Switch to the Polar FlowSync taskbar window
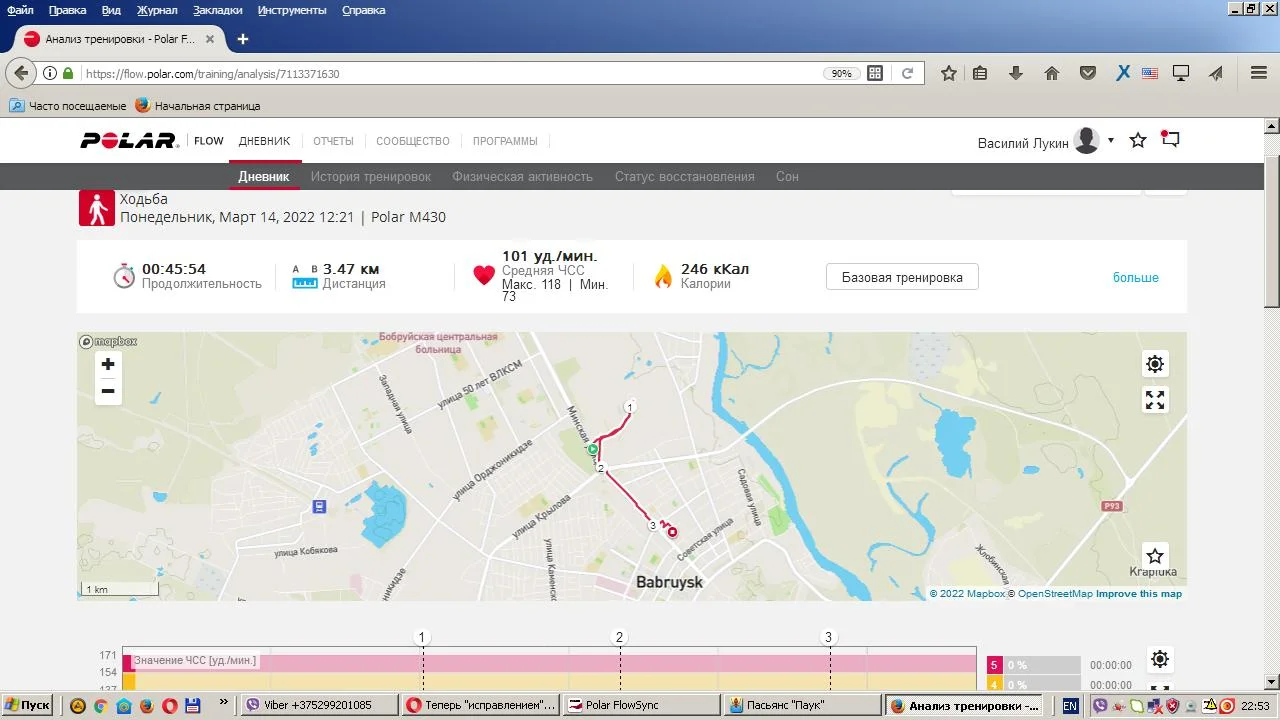This screenshot has height=720, width=1280. coord(641,705)
